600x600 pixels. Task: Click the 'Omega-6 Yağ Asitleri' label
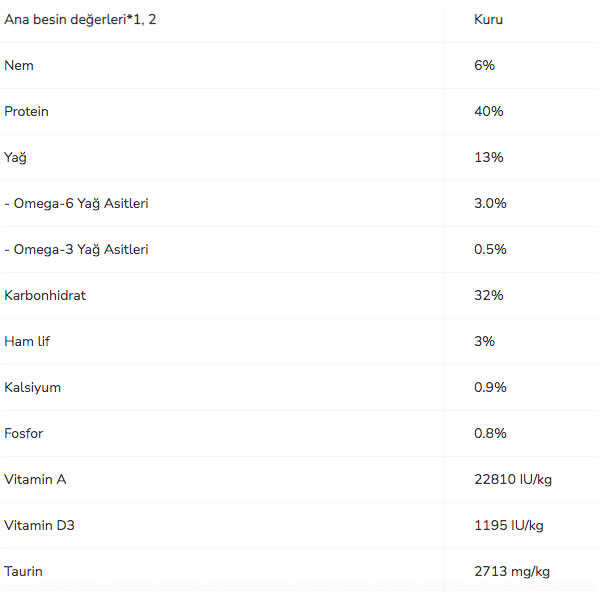77,203
